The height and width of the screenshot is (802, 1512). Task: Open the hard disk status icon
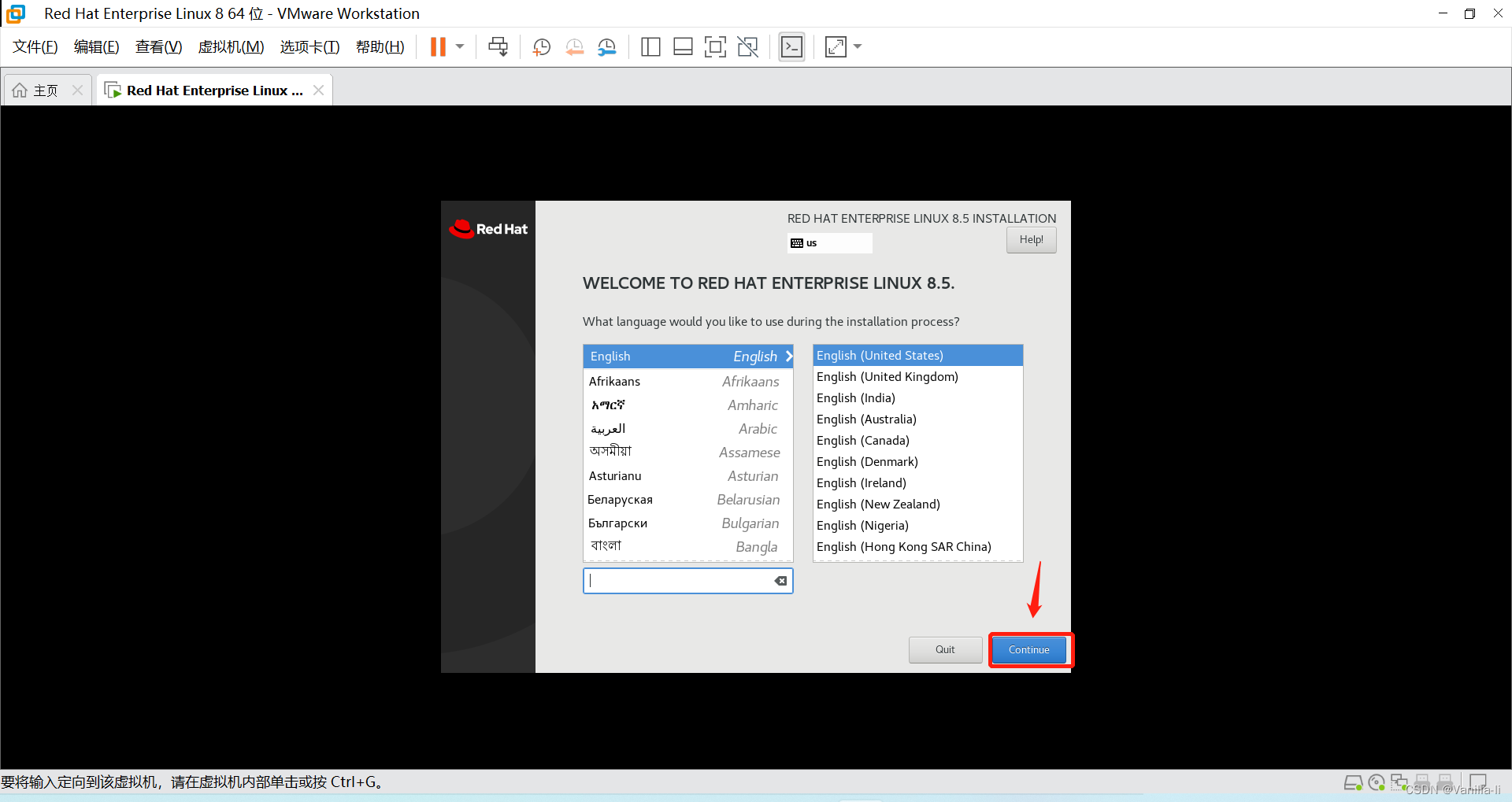click(1354, 782)
